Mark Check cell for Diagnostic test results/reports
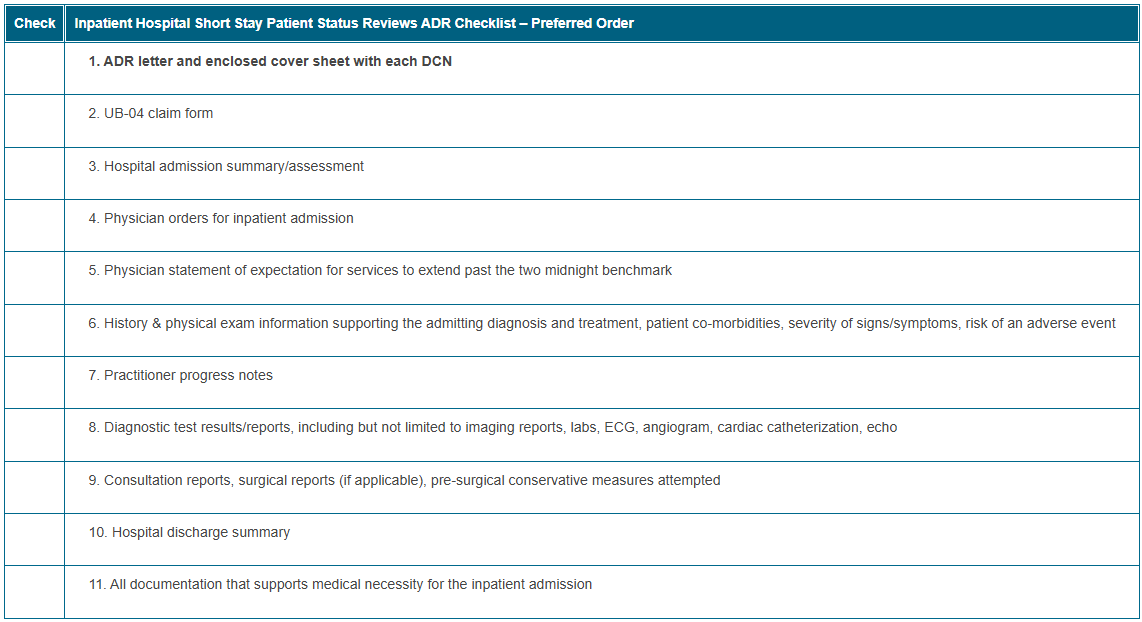The width and height of the screenshot is (1142, 622). click(x=34, y=435)
